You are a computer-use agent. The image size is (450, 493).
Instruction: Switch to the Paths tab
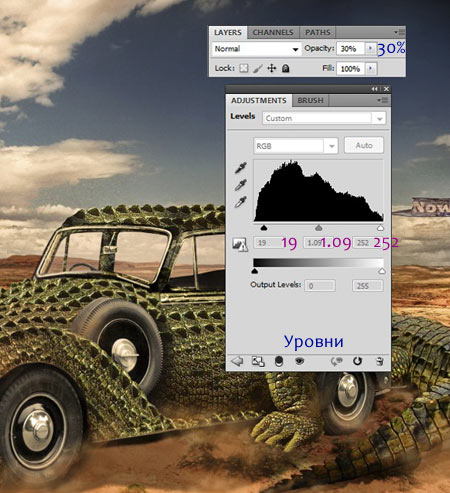pos(318,33)
